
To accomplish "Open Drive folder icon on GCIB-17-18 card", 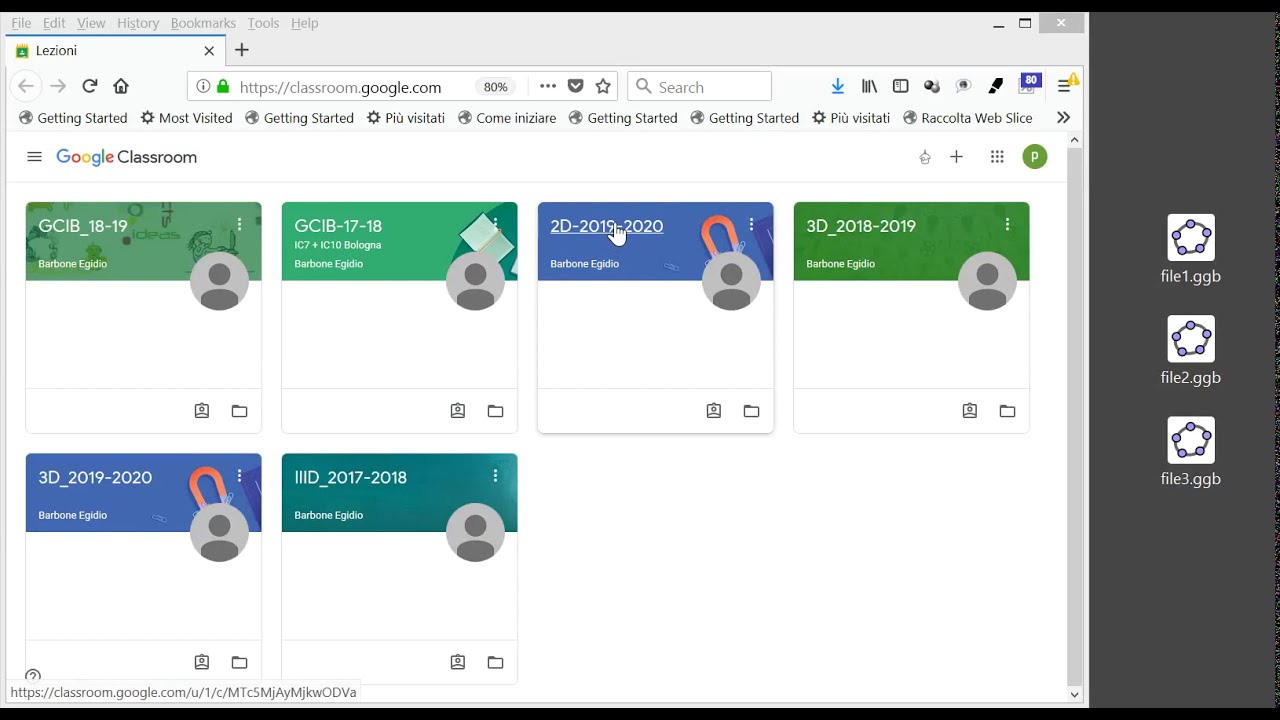I will pyautogui.click(x=495, y=411).
